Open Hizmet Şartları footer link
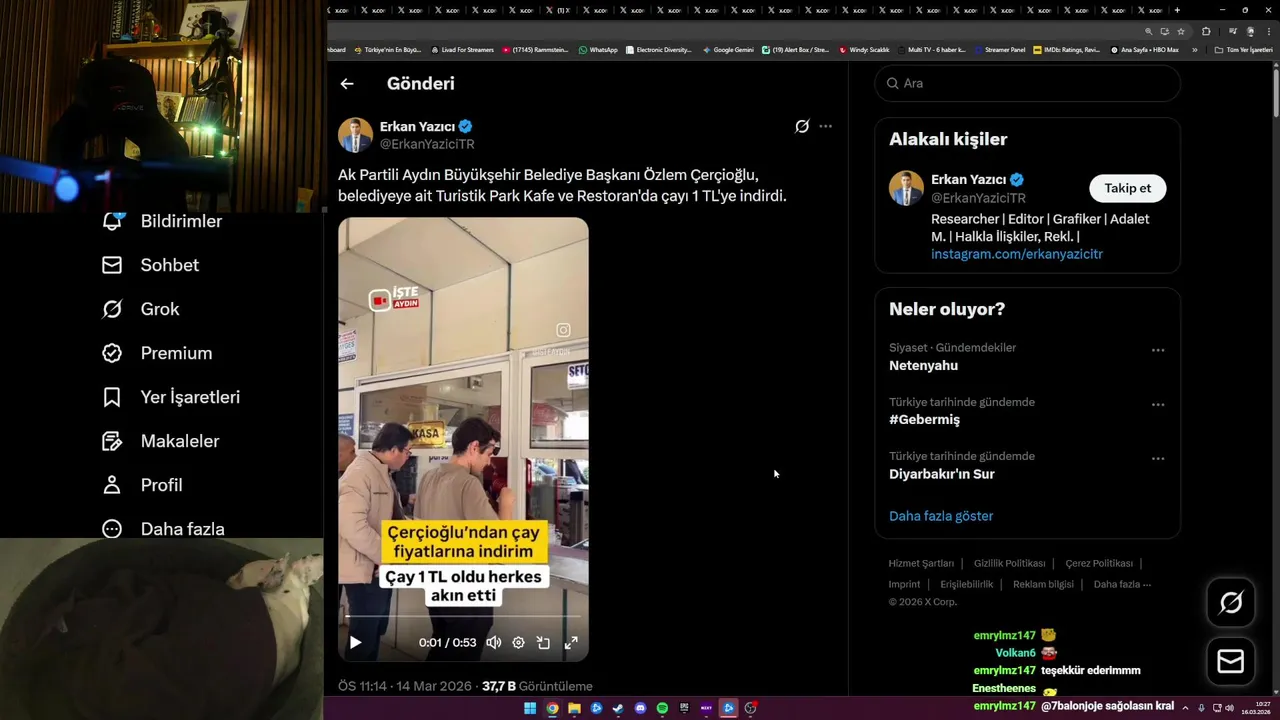 (921, 563)
